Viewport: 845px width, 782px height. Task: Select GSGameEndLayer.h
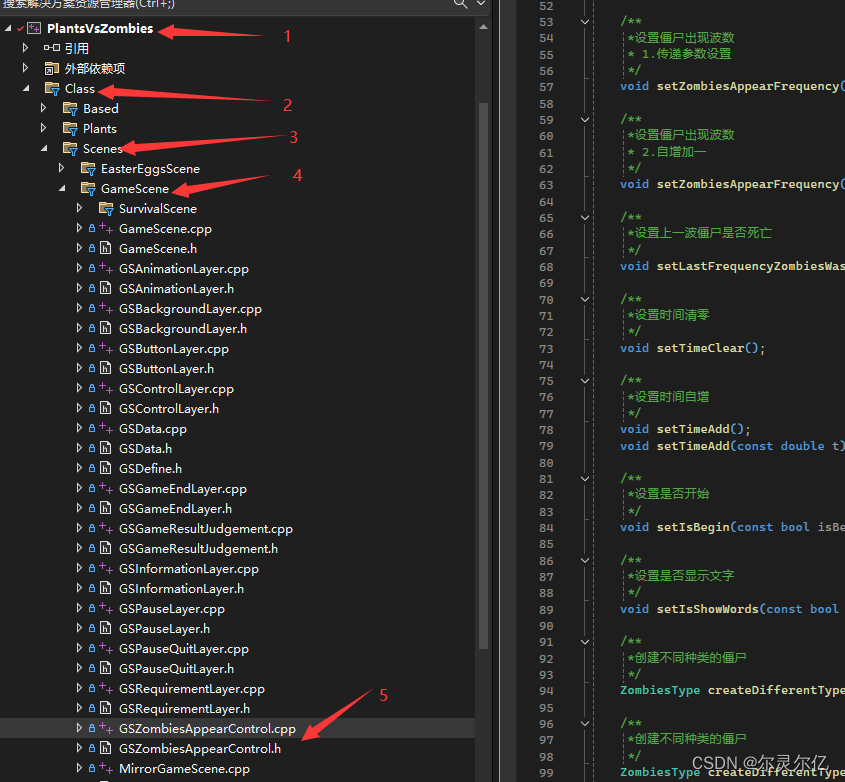(x=175, y=508)
